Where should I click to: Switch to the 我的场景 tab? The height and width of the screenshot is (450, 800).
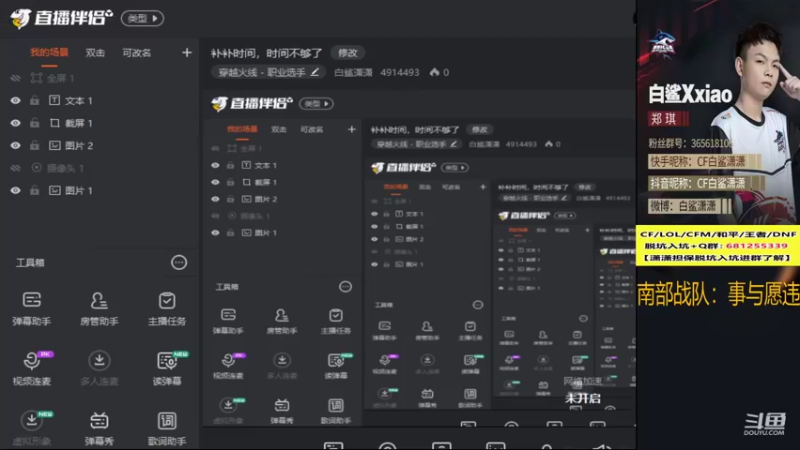point(49,53)
